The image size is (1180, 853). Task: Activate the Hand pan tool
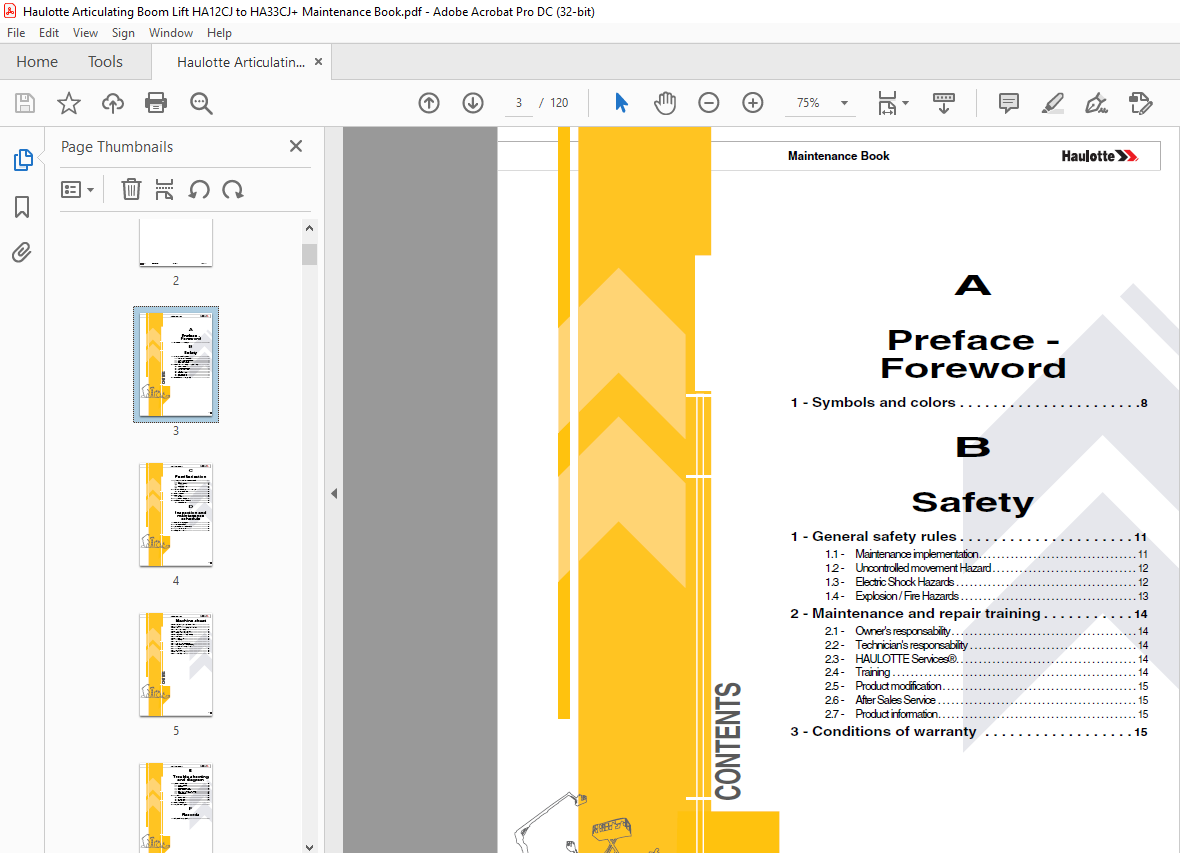[x=665, y=103]
